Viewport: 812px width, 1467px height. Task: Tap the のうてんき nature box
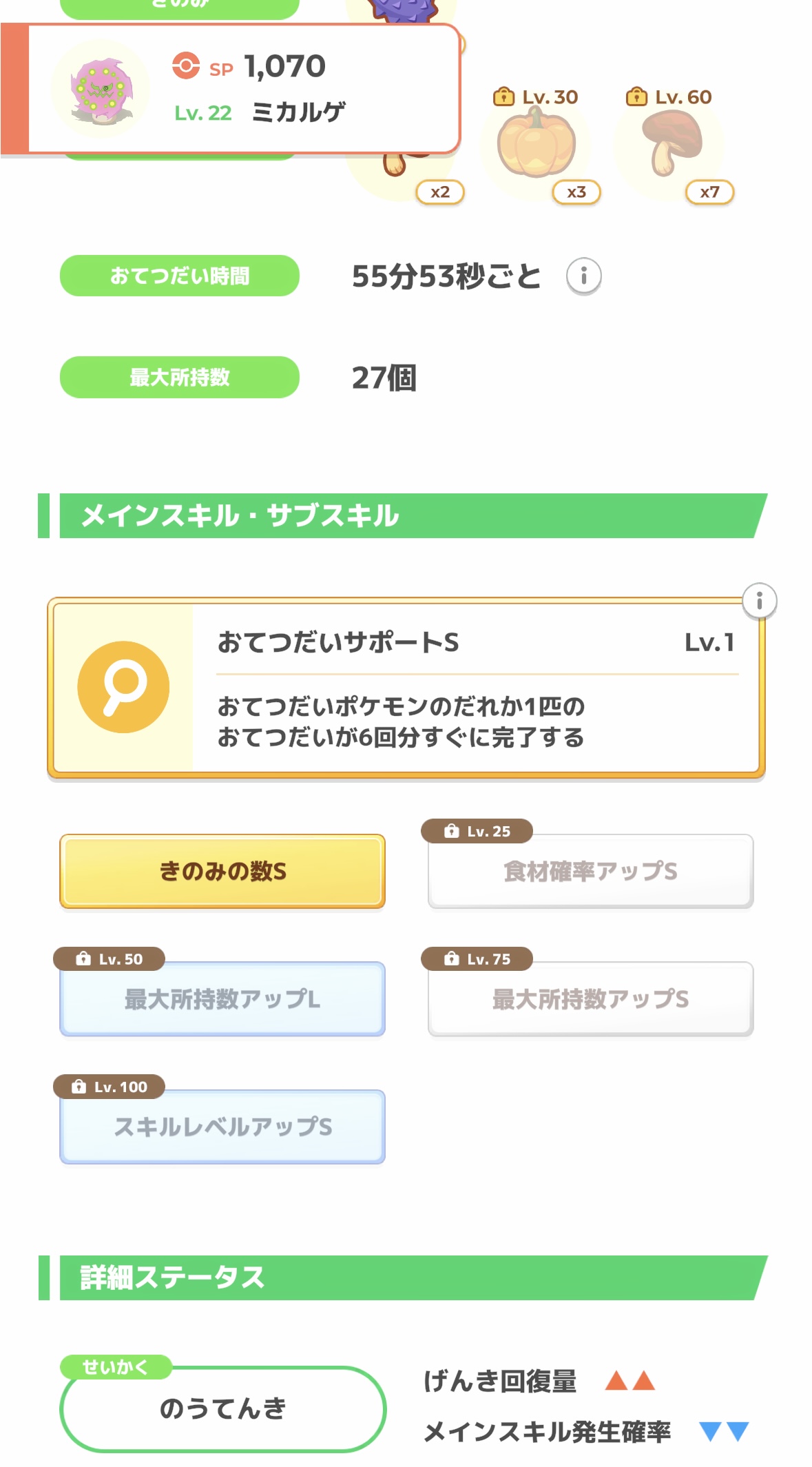pyautogui.click(x=222, y=1408)
